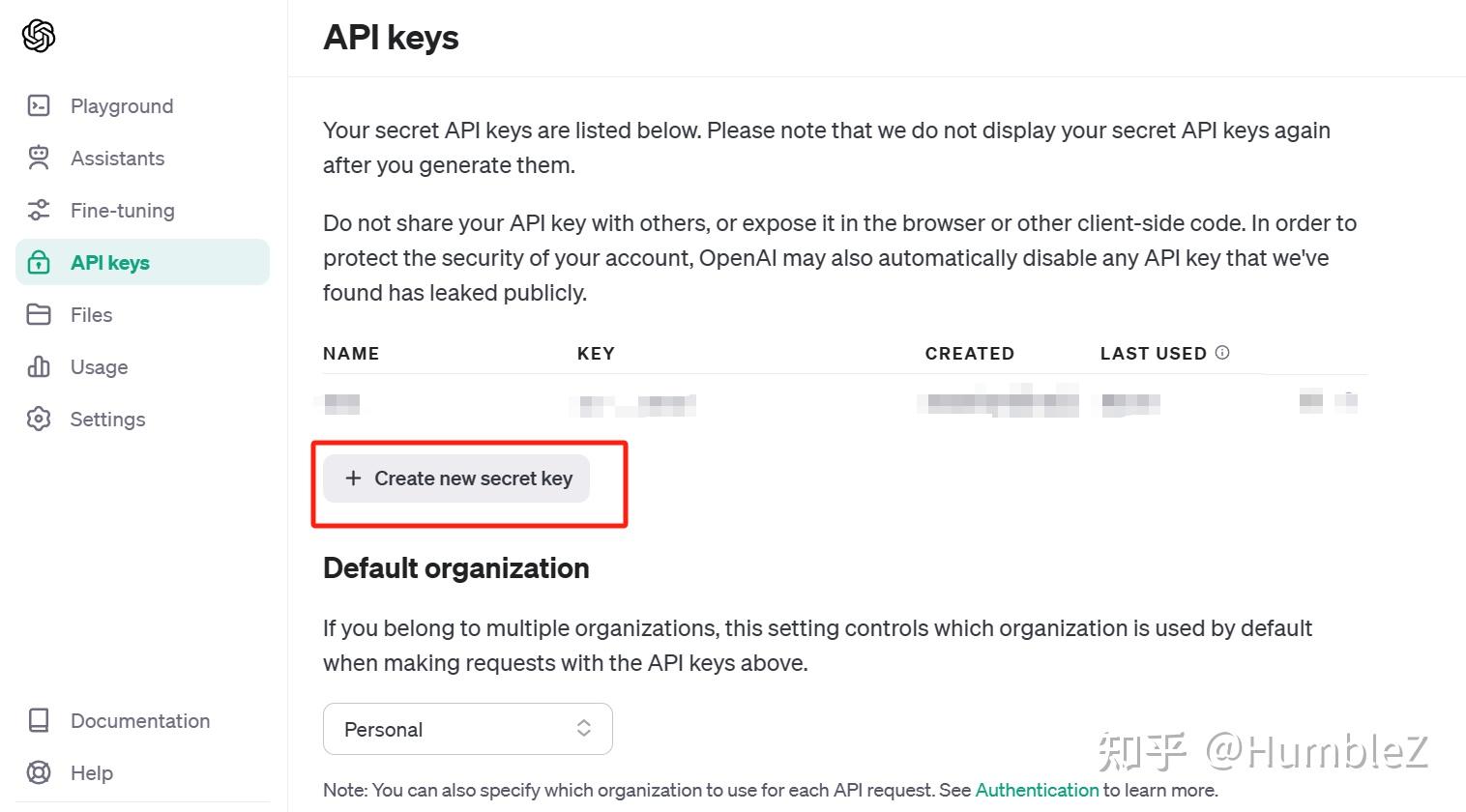Select the blurred key name in the table

tap(339, 403)
